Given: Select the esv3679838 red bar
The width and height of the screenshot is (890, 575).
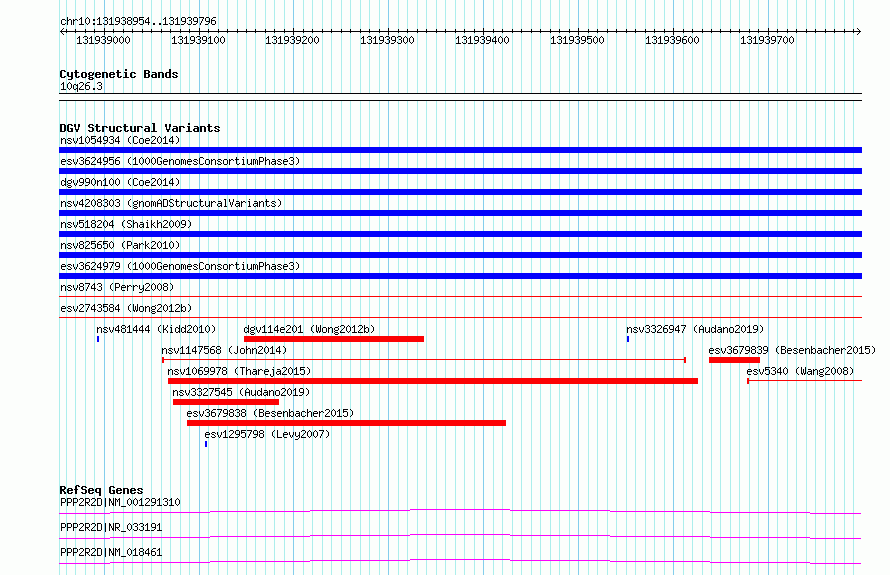Looking at the screenshot, I should [346, 423].
